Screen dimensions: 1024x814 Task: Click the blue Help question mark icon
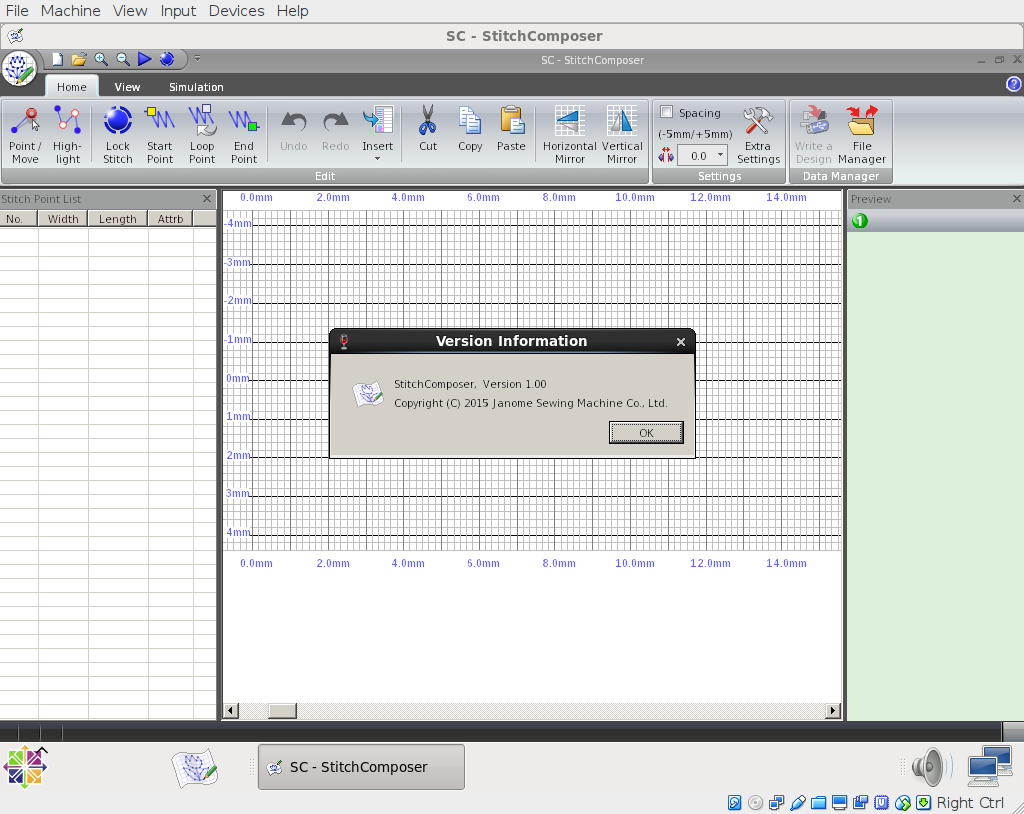pos(1014,84)
